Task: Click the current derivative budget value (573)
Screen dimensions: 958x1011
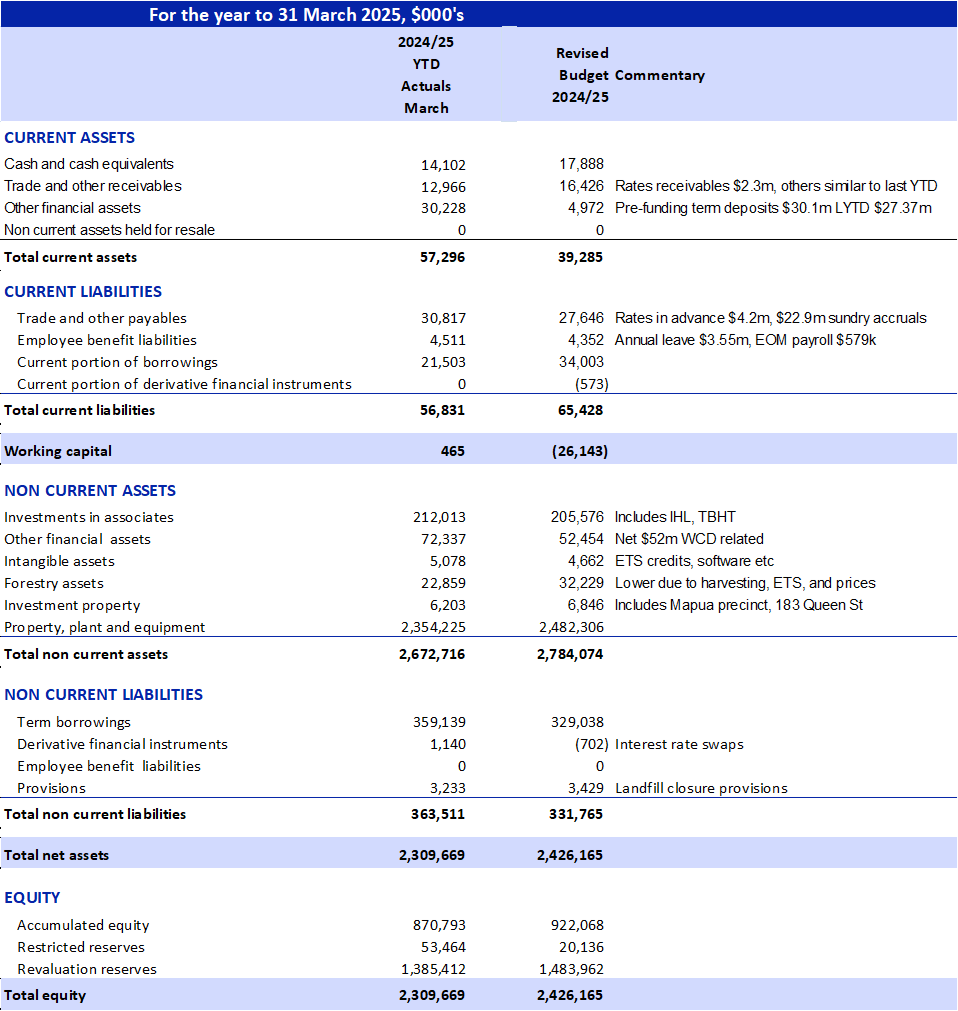Action: tap(592, 384)
